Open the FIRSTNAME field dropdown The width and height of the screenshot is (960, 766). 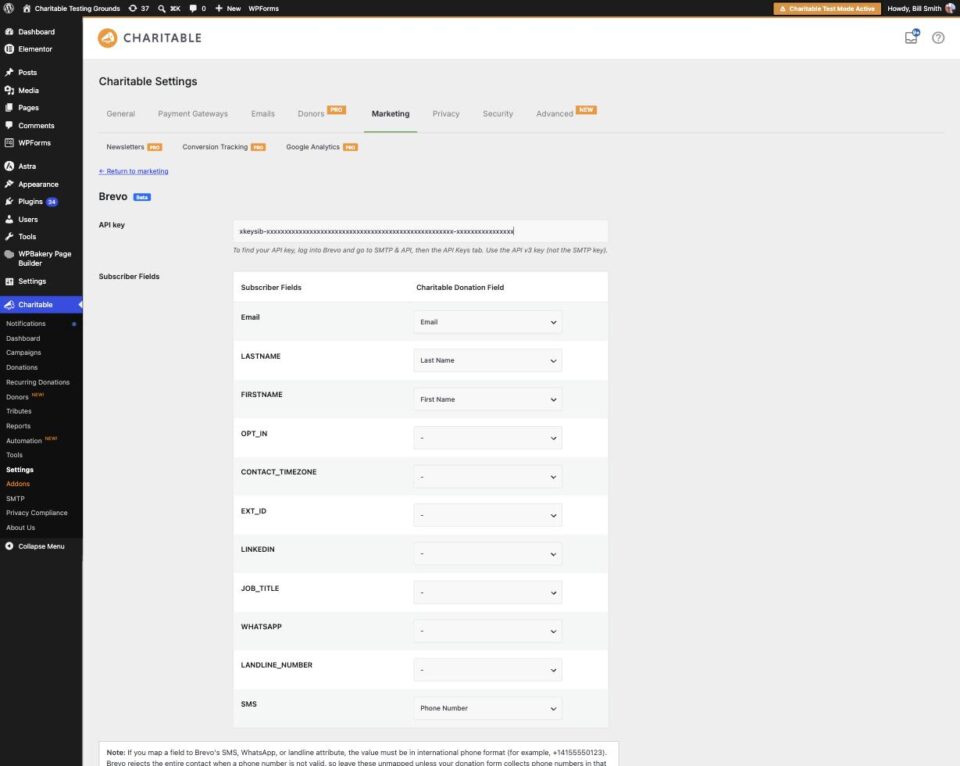click(487, 399)
